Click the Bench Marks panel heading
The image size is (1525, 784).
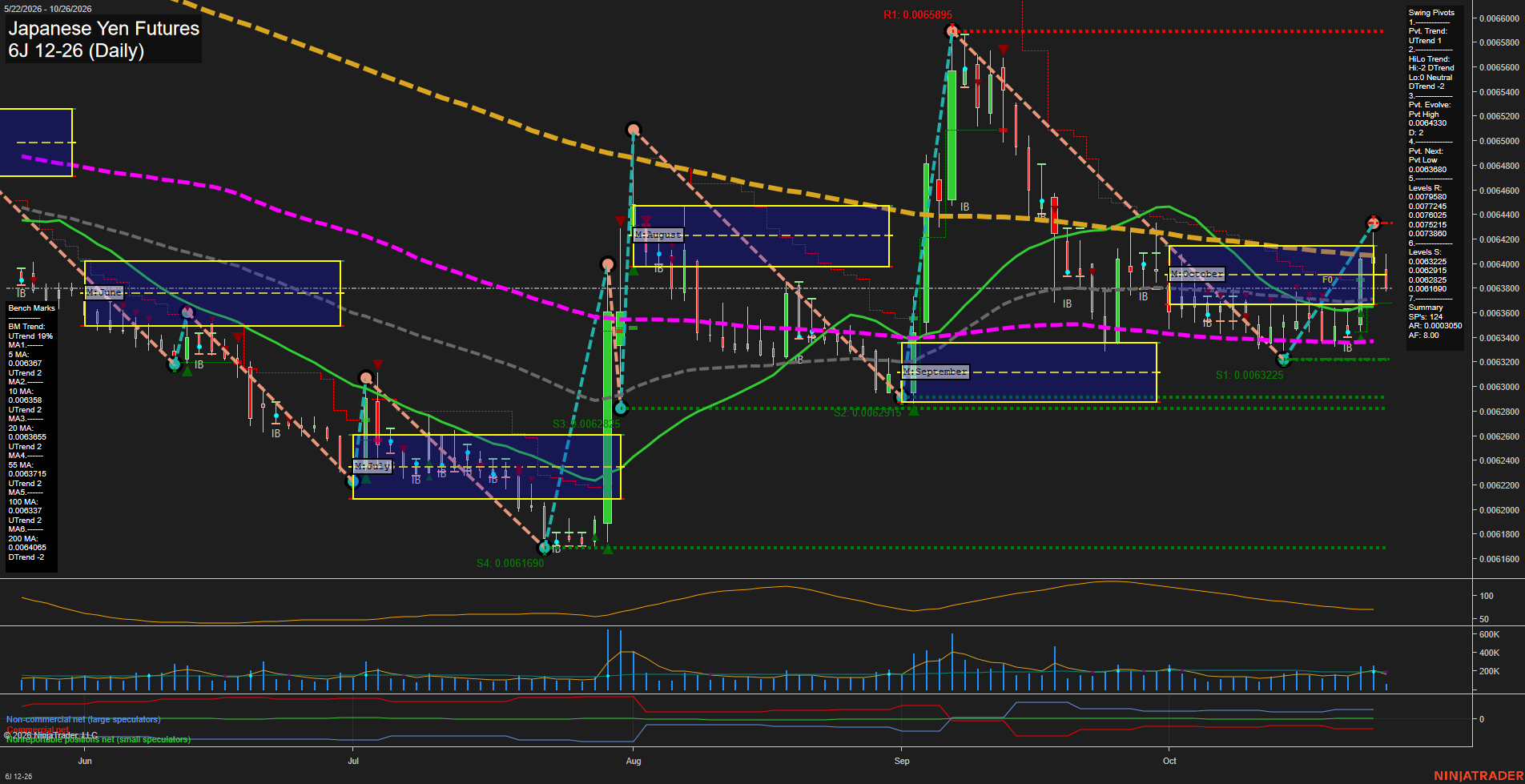coord(32,308)
